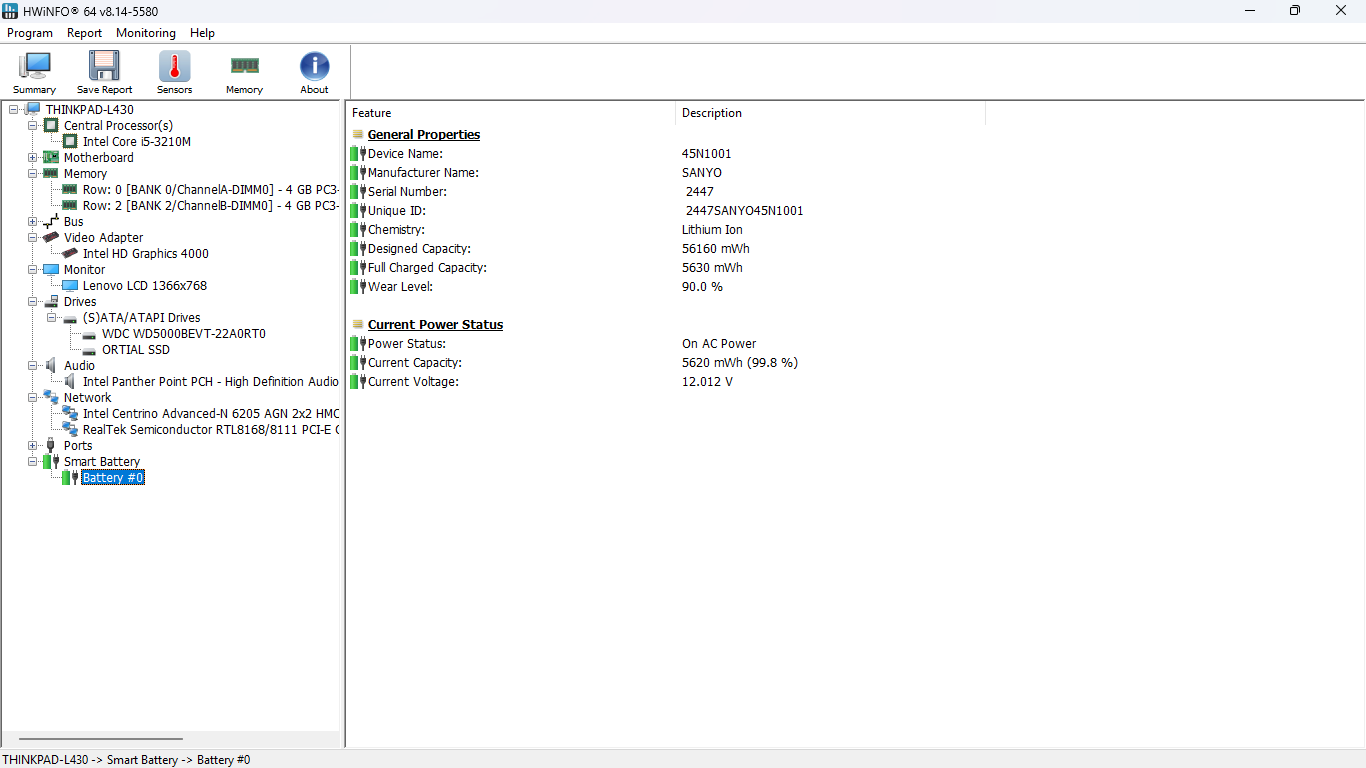Screen dimensions: 1366x768
Task: Select Intel HD Graphics 4000 entry
Action: tap(146, 253)
